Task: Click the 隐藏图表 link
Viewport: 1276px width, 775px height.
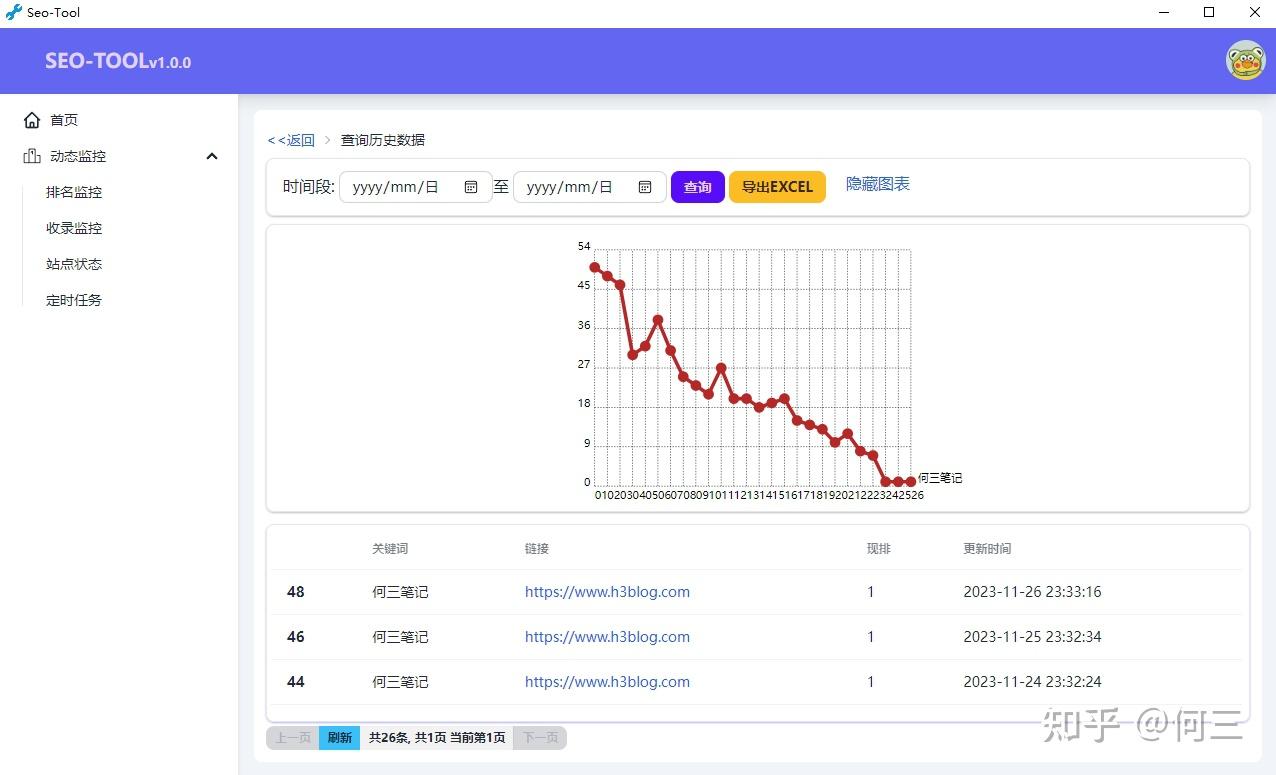Action: (878, 184)
